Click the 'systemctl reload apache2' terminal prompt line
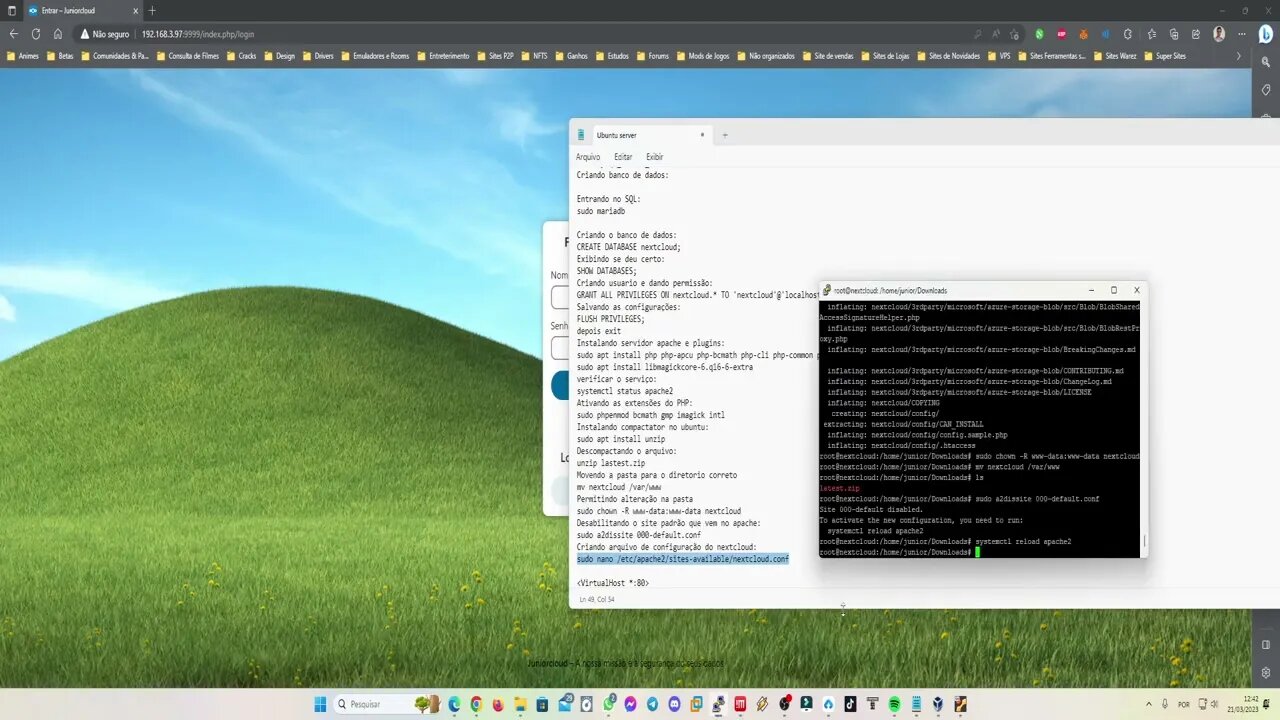 point(945,541)
